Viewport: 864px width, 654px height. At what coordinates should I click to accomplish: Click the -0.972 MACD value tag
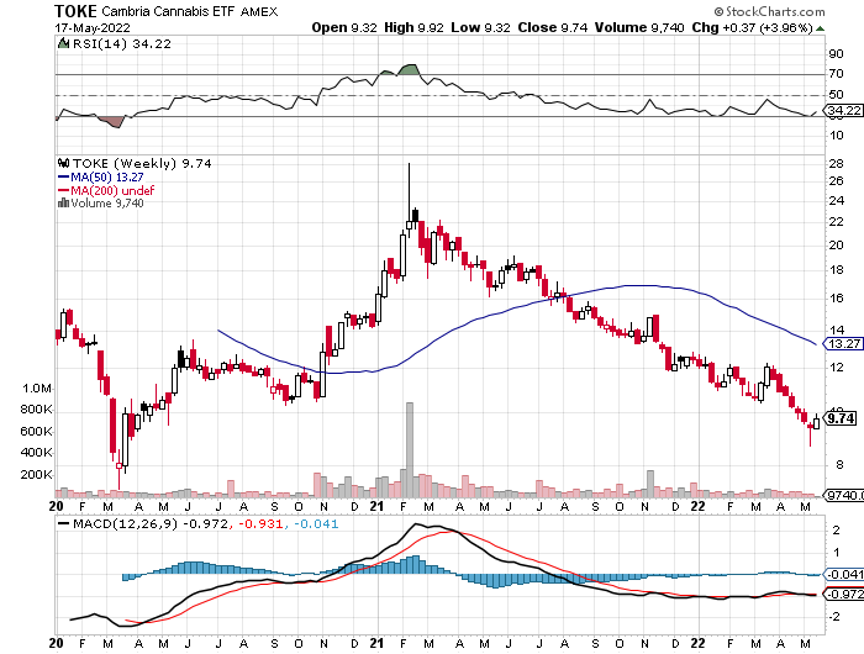(839, 594)
